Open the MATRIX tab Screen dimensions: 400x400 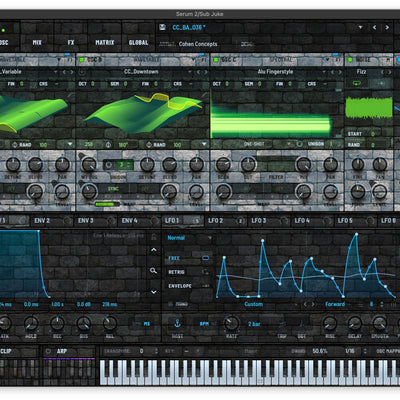(105, 42)
